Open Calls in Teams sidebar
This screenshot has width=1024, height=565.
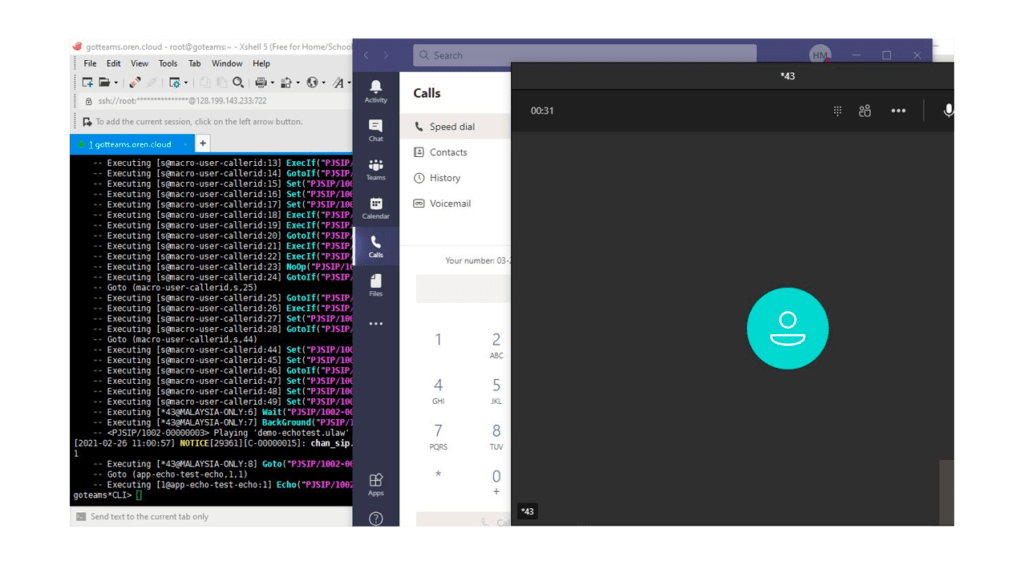[376, 246]
